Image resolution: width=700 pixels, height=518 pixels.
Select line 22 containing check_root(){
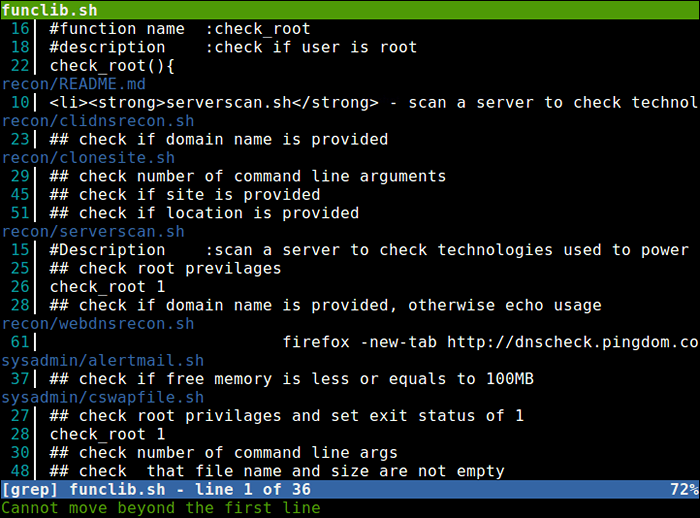(x=112, y=66)
